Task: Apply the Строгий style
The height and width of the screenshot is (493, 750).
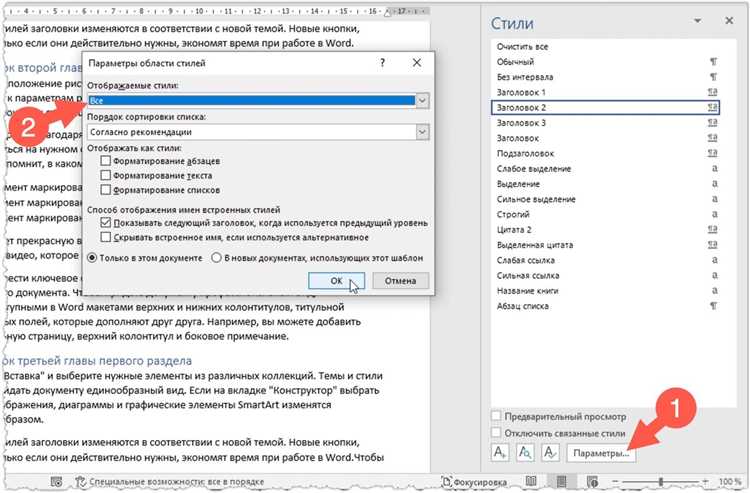Action: pyautogui.click(x=606, y=214)
